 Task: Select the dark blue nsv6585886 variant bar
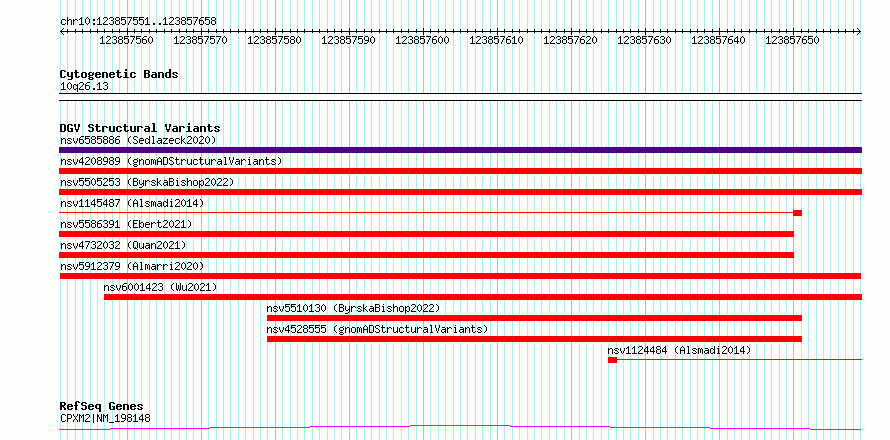pos(460,150)
